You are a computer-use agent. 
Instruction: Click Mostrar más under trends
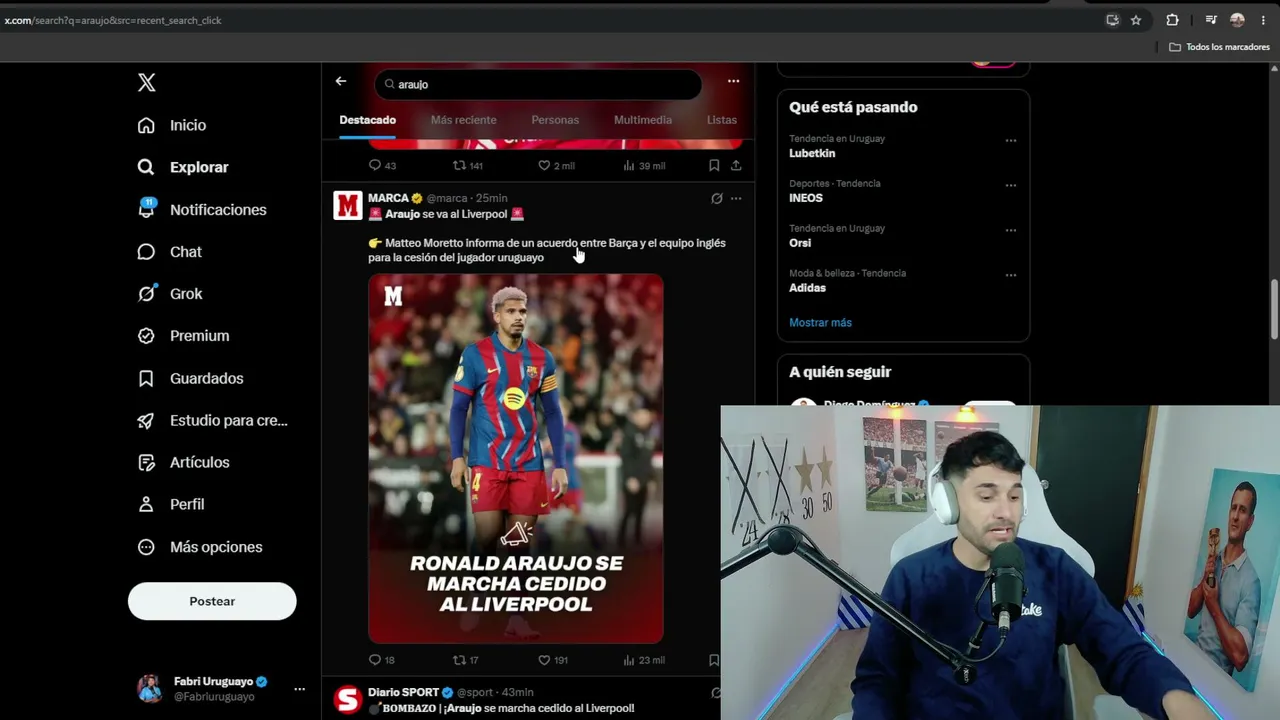tap(820, 322)
